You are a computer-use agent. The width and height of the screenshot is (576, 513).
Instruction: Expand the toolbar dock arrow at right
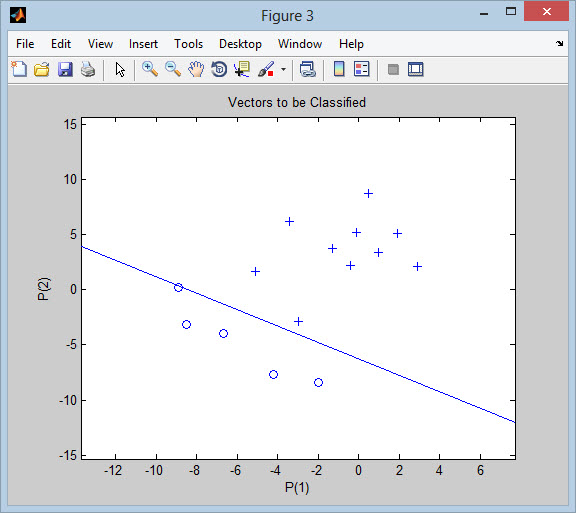[559, 44]
